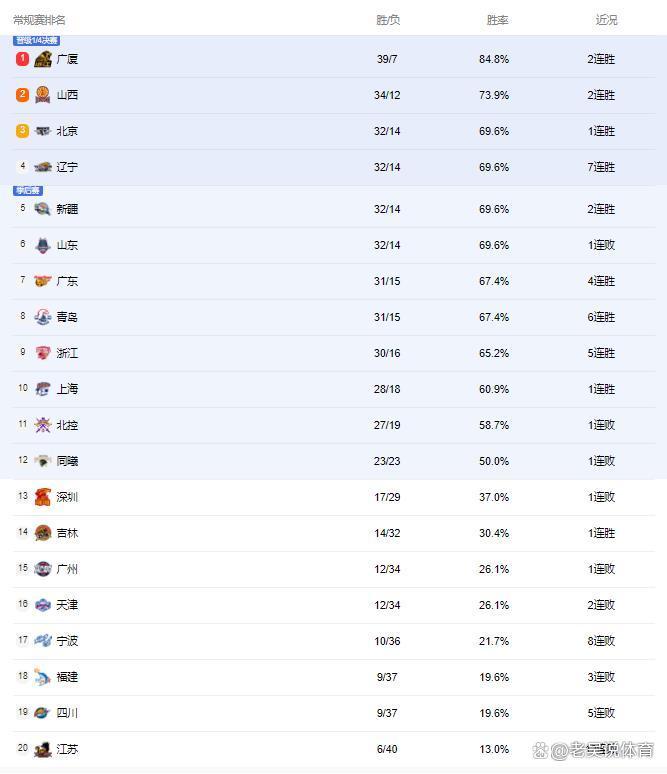667x774 pixels.
Task: Select the 近况 column header
Action: coord(606,20)
